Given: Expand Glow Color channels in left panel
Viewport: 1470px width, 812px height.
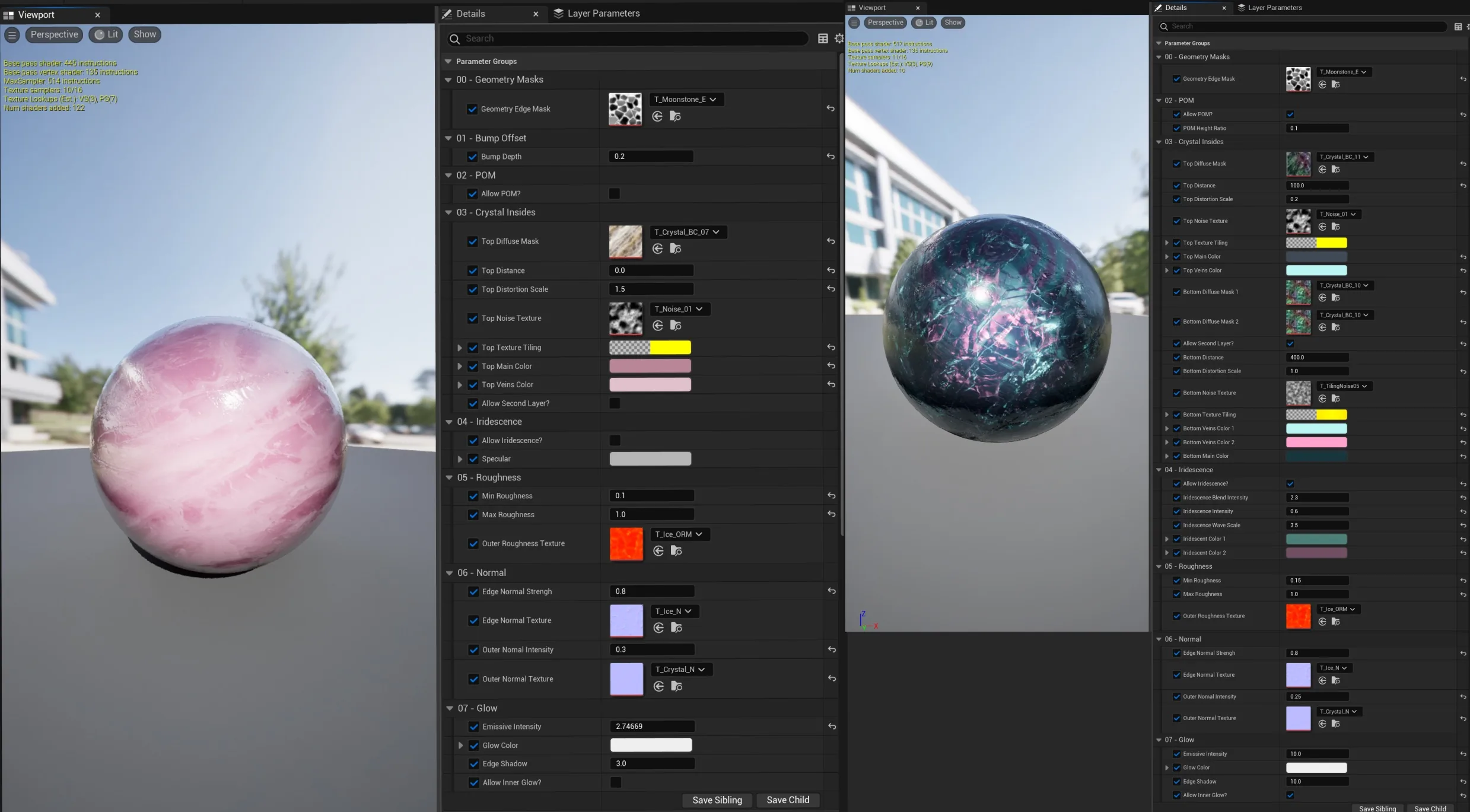Looking at the screenshot, I should pyautogui.click(x=460, y=746).
